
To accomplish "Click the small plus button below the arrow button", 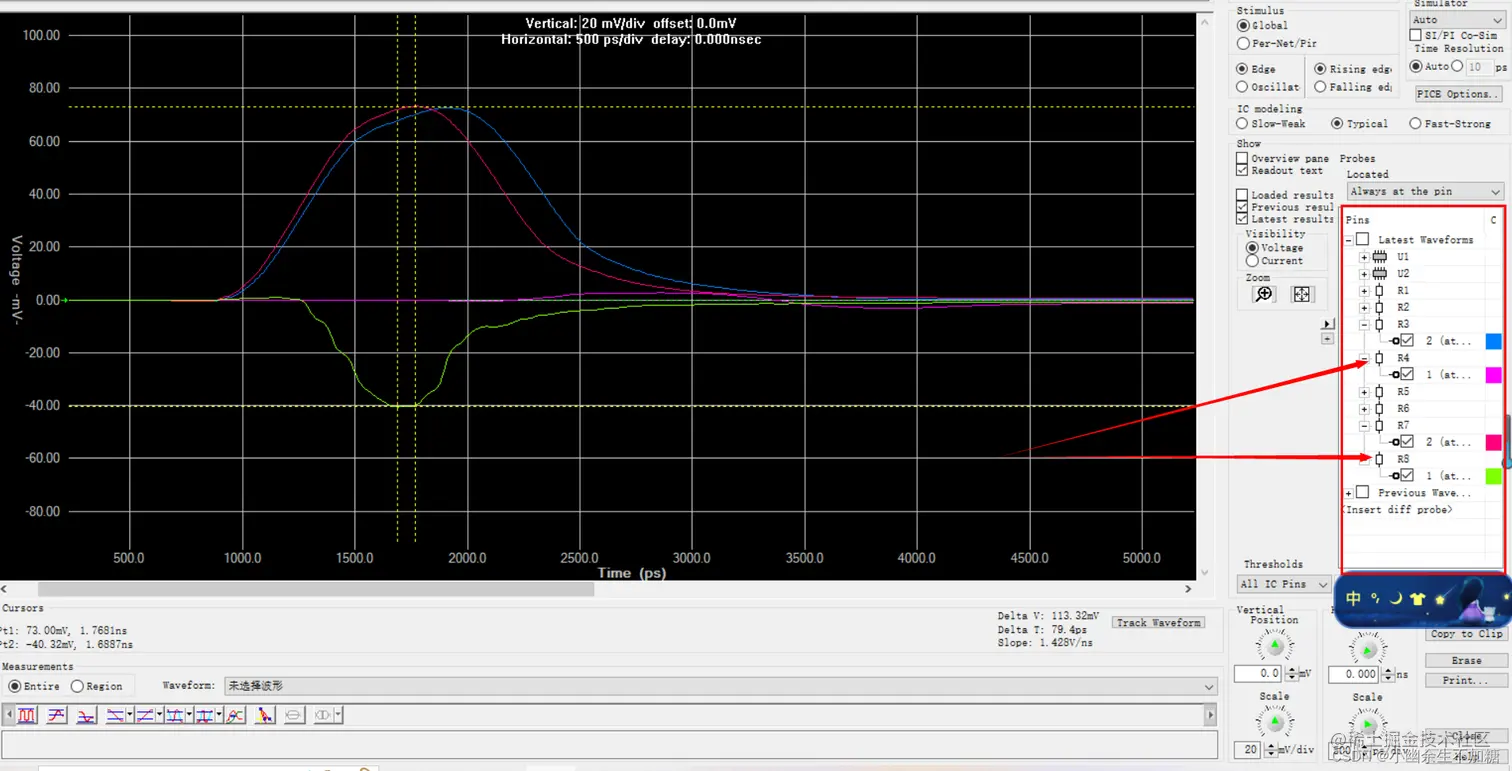I will (1328, 339).
